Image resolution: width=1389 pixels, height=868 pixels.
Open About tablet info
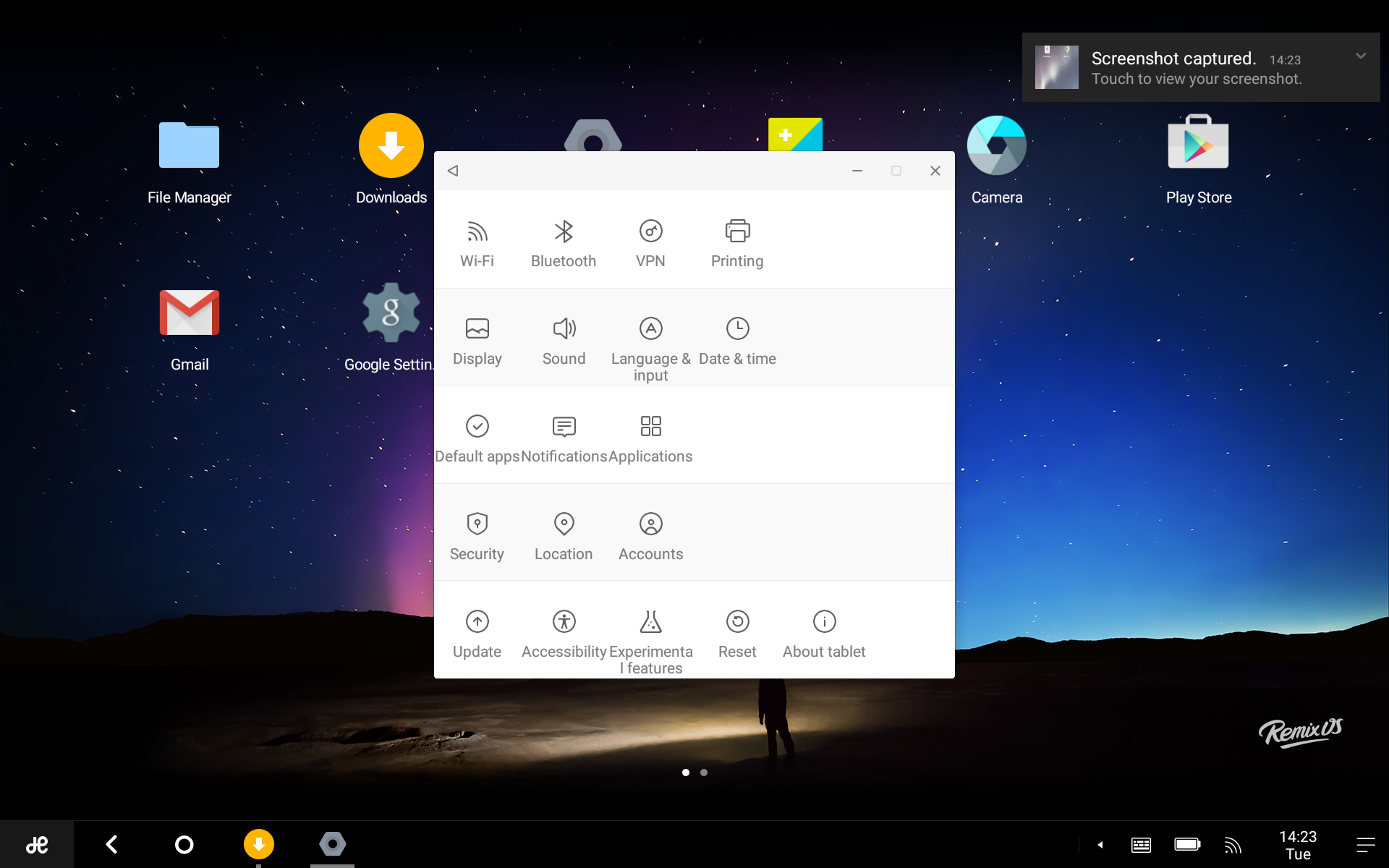click(x=824, y=633)
